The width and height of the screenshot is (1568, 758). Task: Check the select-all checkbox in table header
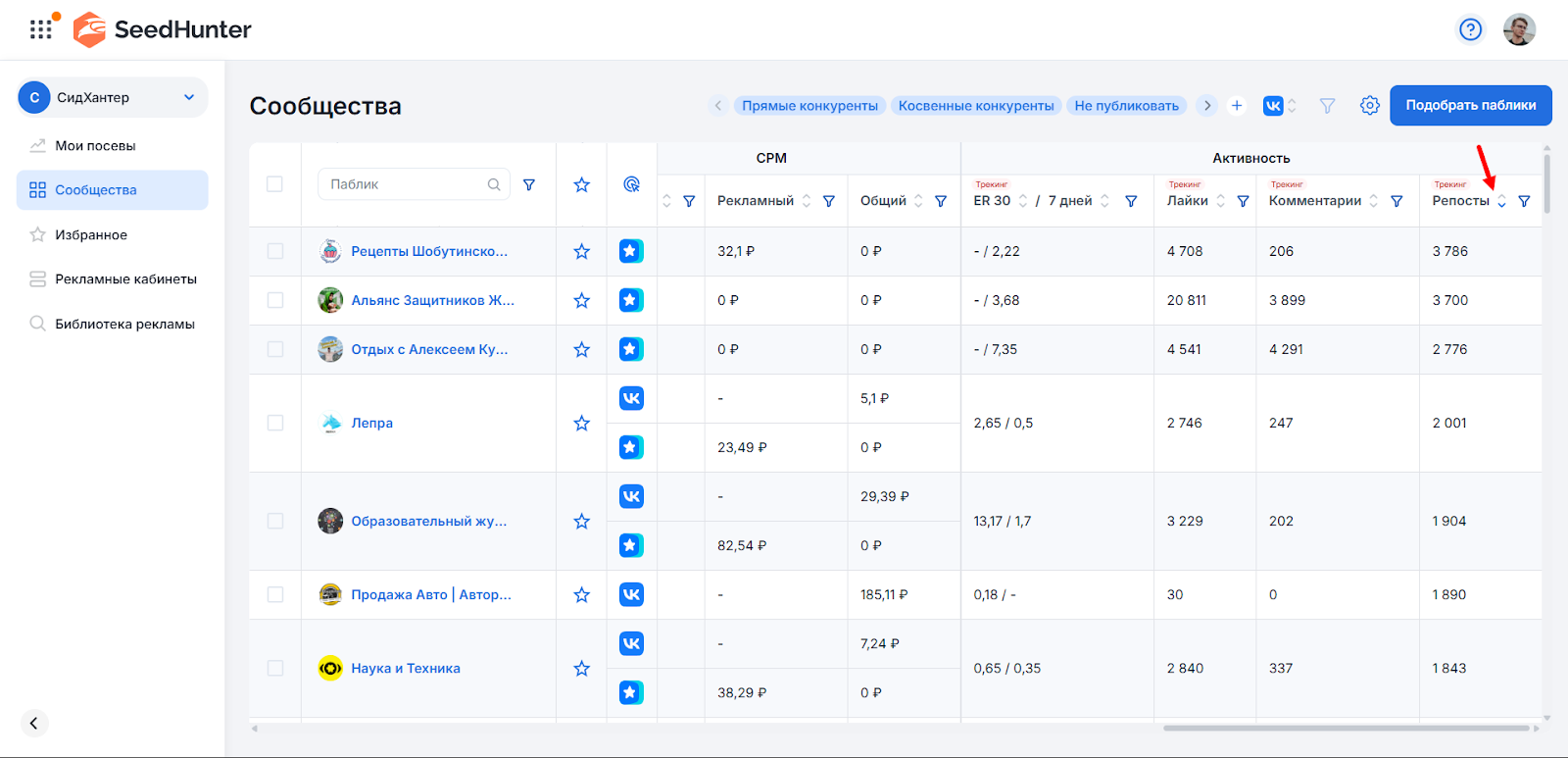[x=274, y=184]
